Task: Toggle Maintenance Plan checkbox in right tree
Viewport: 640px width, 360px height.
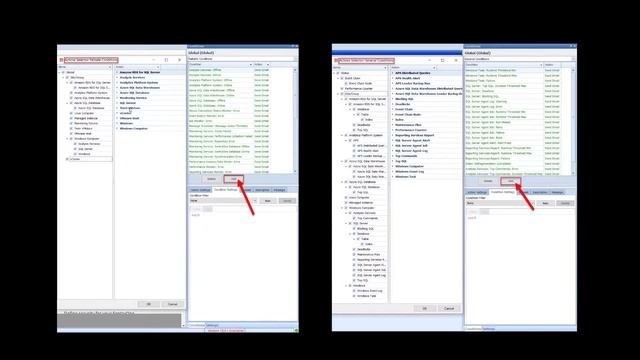Action: click(354, 254)
